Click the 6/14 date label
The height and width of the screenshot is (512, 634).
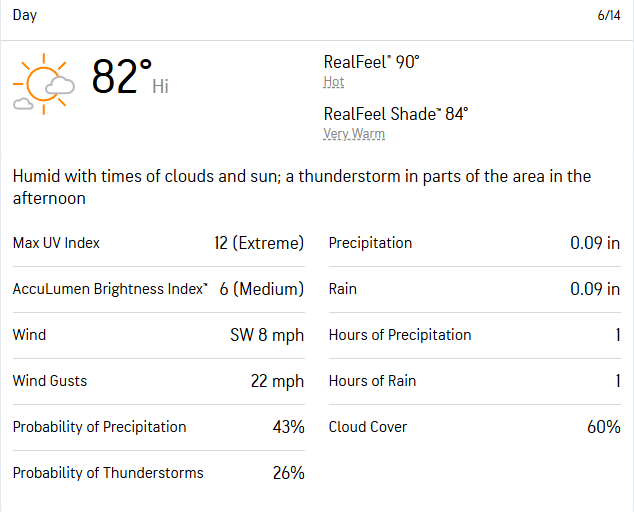609,15
